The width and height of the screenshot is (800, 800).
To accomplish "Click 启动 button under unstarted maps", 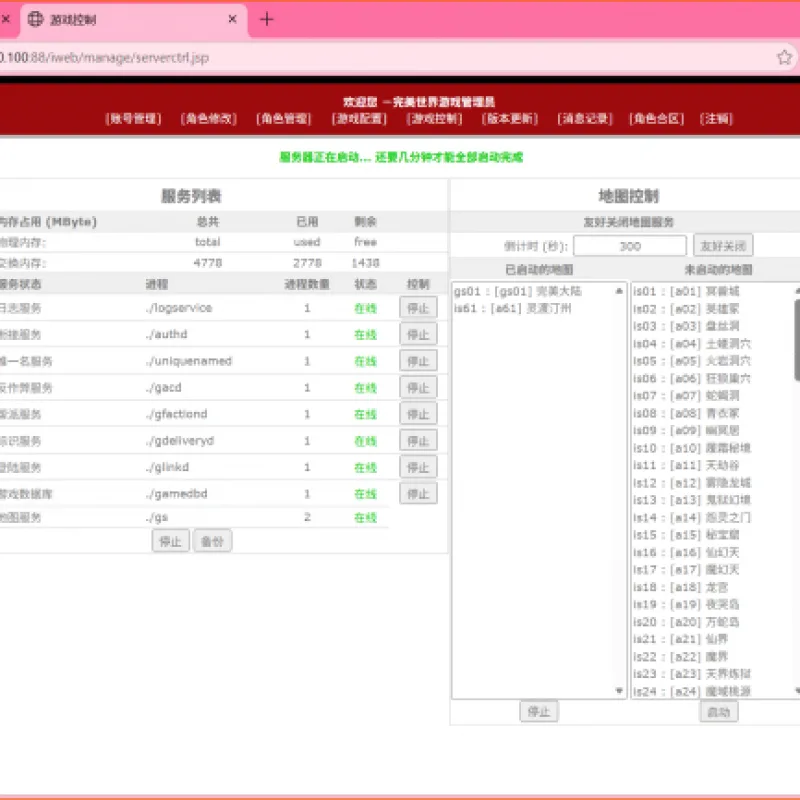I will click(718, 712).
